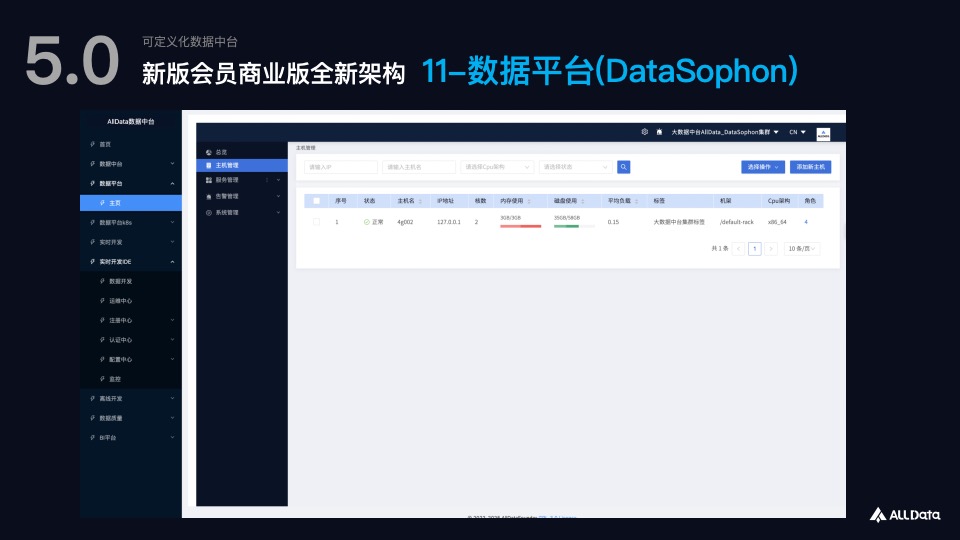Open the 请选择状态 dropdown
960x540 pixels.
coord(575,167)
